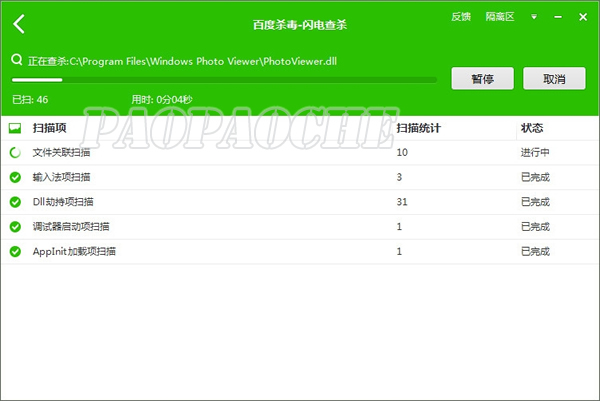Click the 扫描统计 column header
Image resolution: width=600 pixels, height=401 pixels.
419,129
